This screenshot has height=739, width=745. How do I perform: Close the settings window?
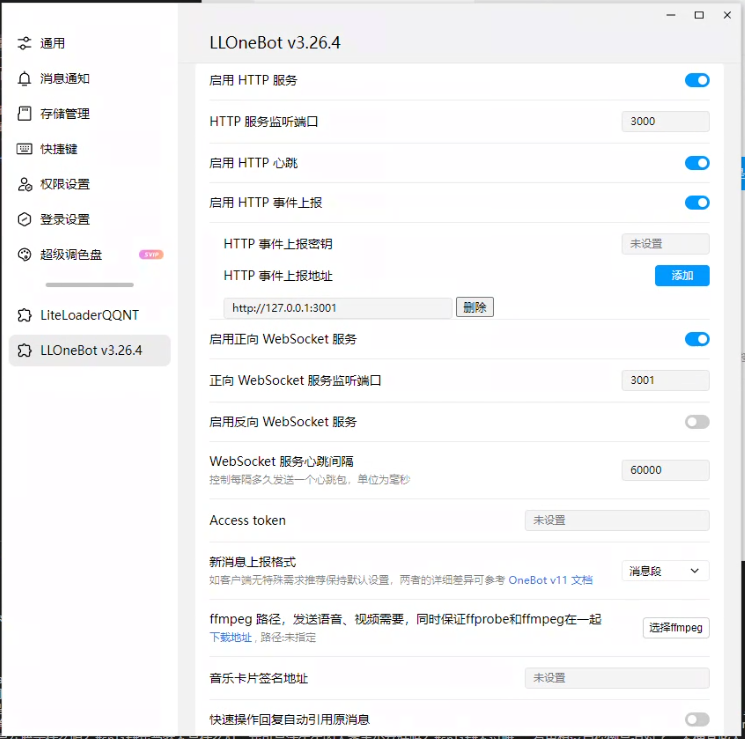pos(727,15)
